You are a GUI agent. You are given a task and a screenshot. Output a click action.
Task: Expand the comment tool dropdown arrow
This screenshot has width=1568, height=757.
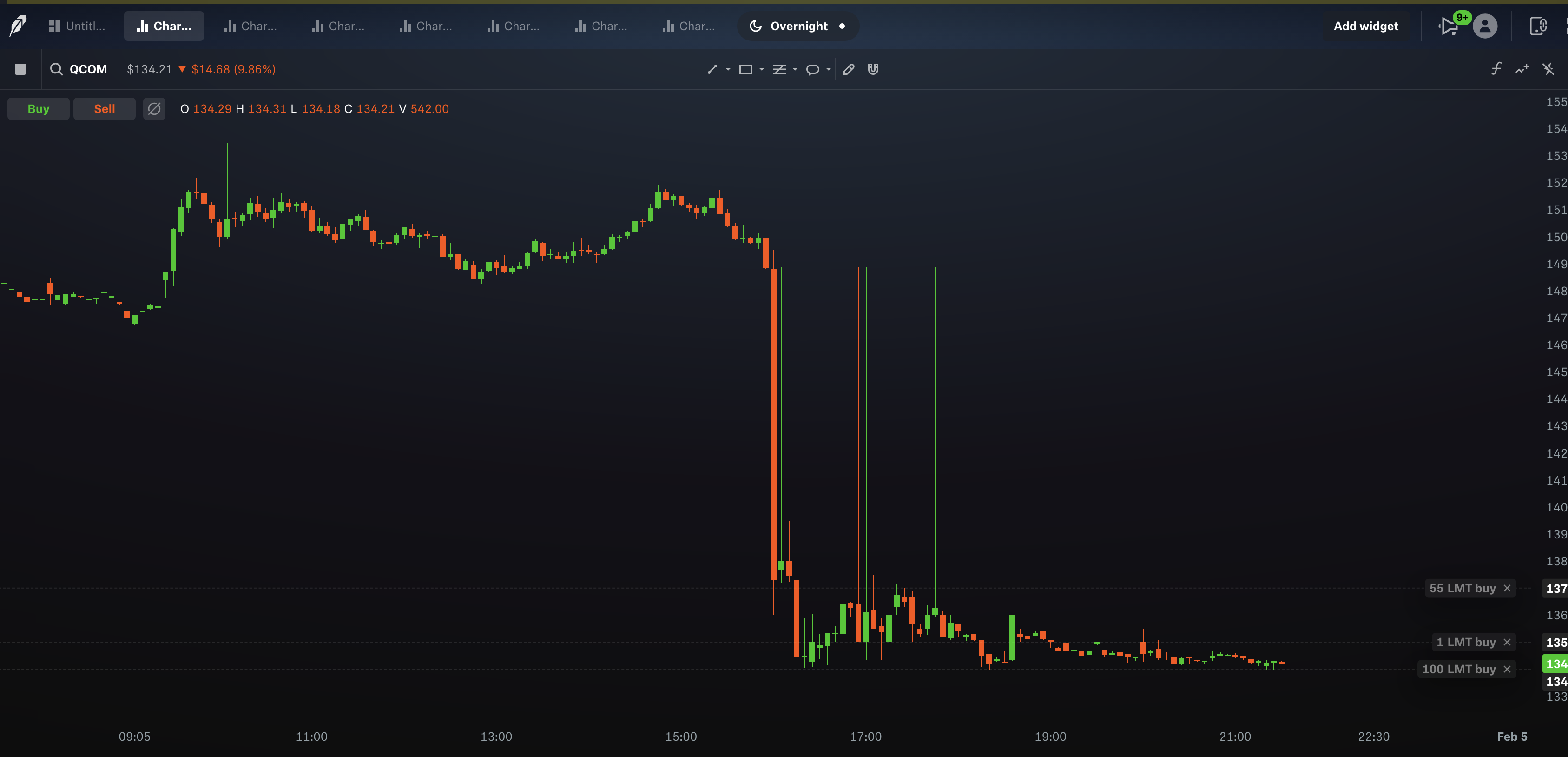pos(829,69)
